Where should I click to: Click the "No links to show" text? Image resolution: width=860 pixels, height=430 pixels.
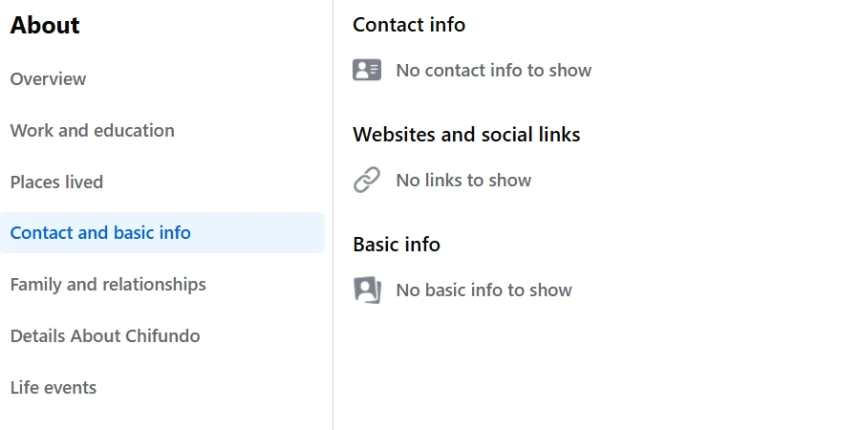(463, 180)
